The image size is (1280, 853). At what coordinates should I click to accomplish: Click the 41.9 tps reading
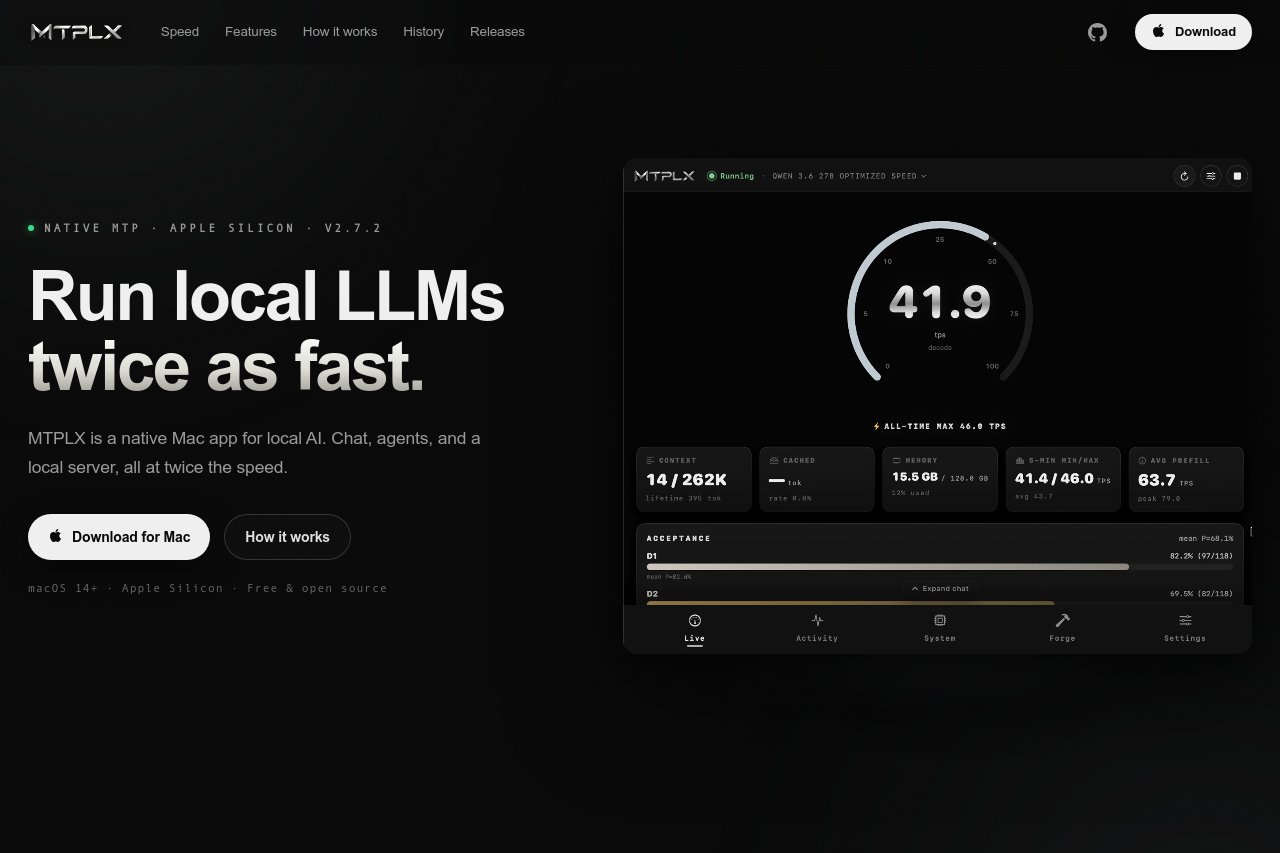click(940, 302)
